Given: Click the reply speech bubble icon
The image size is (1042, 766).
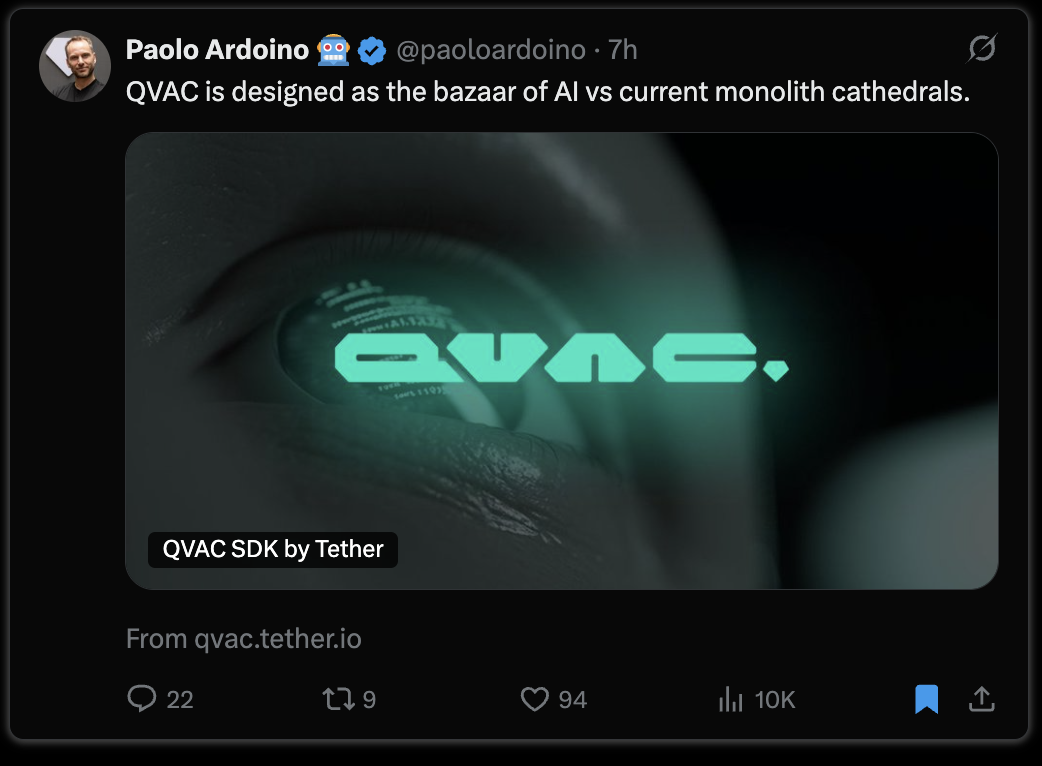Looking at the screenshot, I should 142,699.
